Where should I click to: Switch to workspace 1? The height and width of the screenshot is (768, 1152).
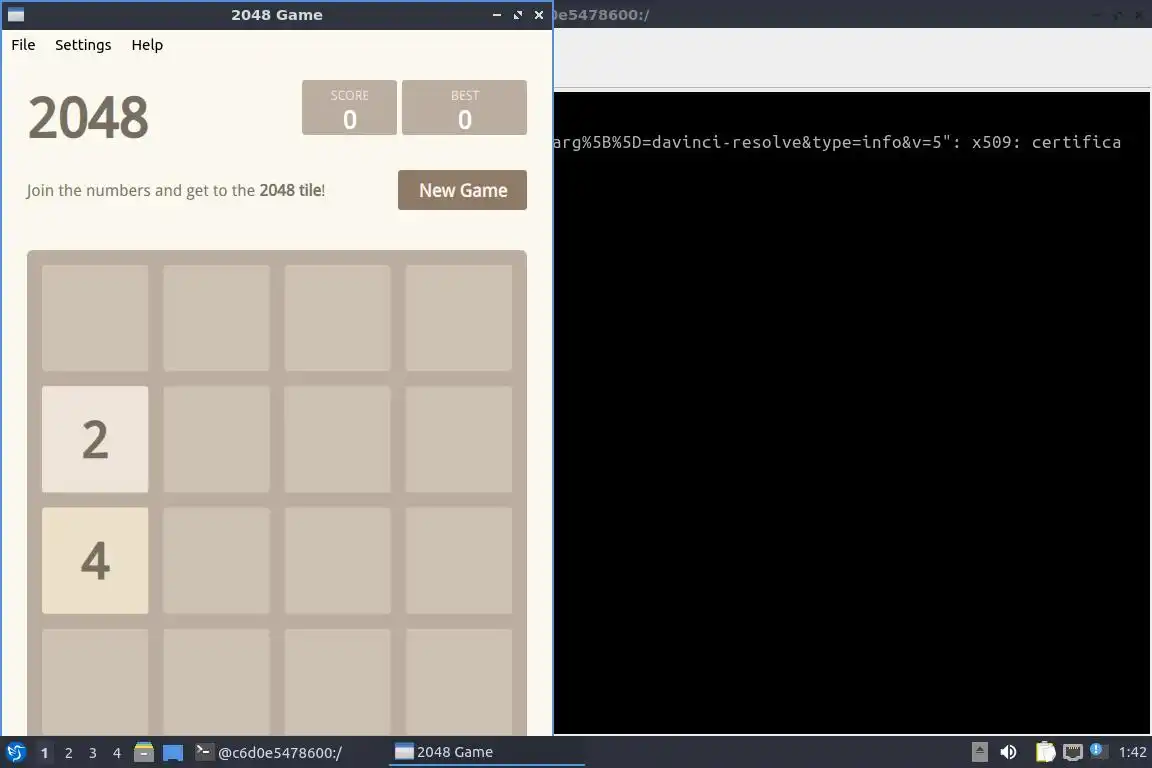[x=44, y=753]
